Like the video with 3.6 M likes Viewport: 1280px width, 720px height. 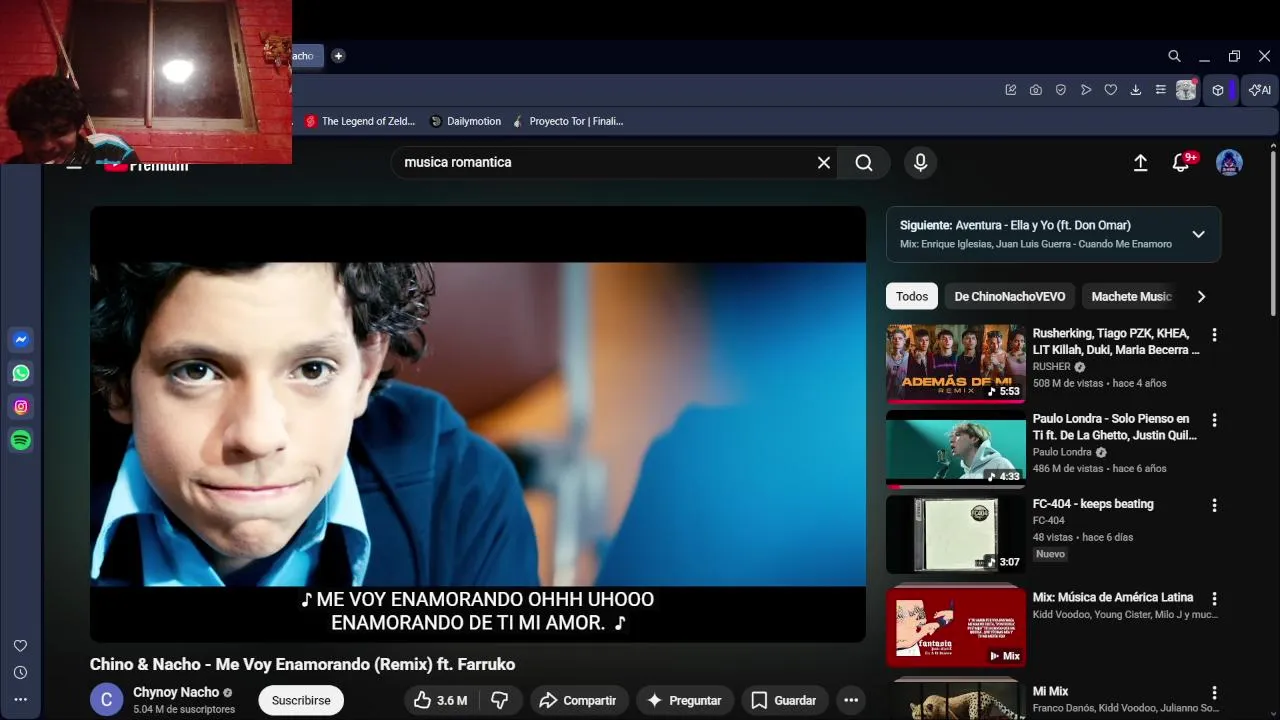tap(439, 700)
